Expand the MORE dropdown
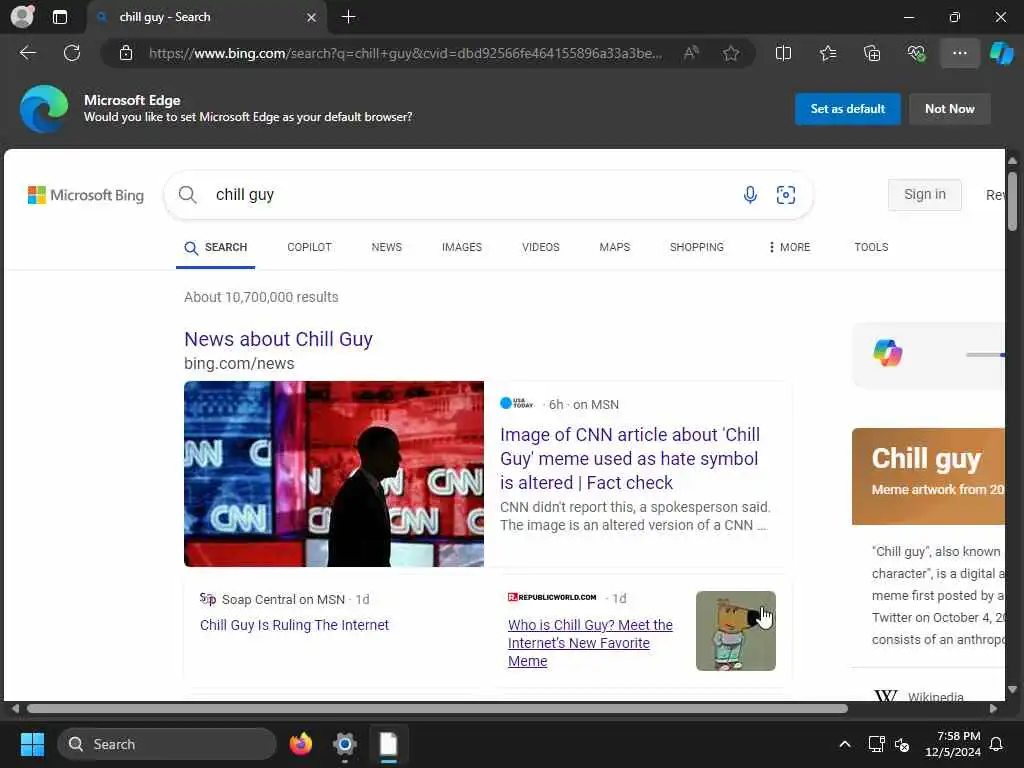This screenshot has height=768, width=1024. click(x=790, y=248)
